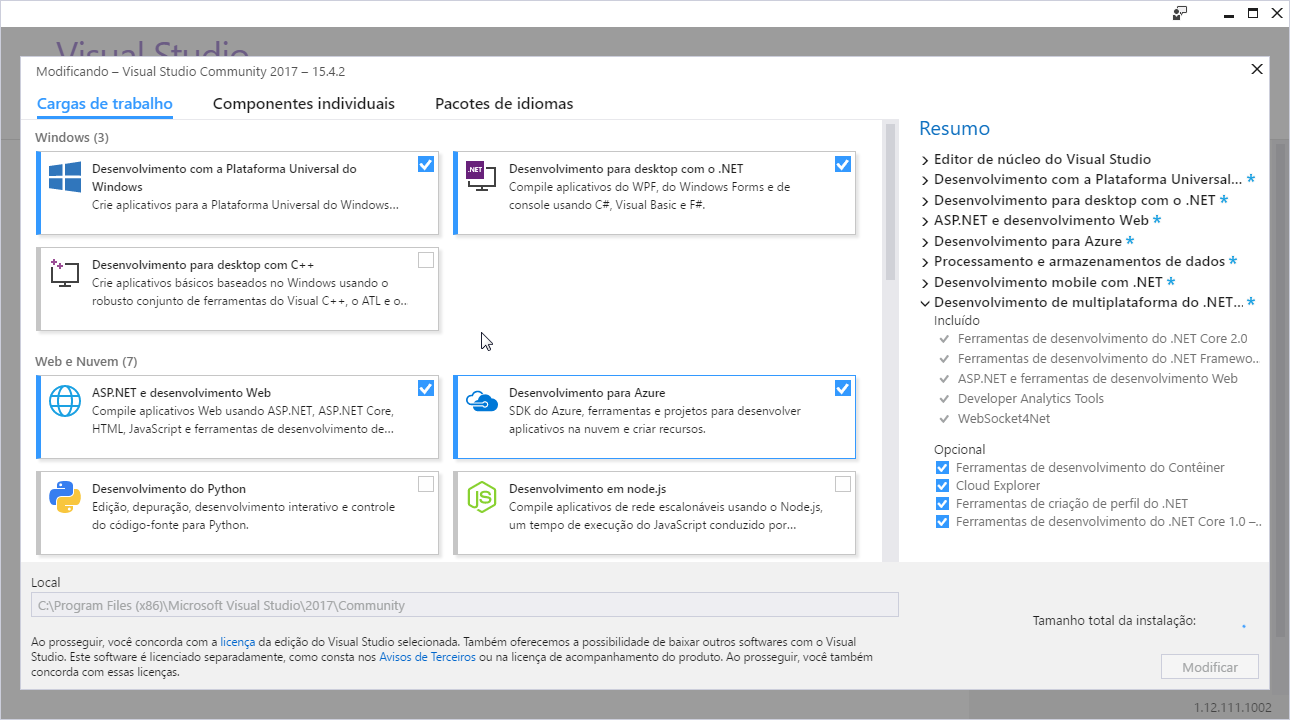Click the Azure cloud icon
This screenshot has width=1290, height=720.
pos(482,401)
